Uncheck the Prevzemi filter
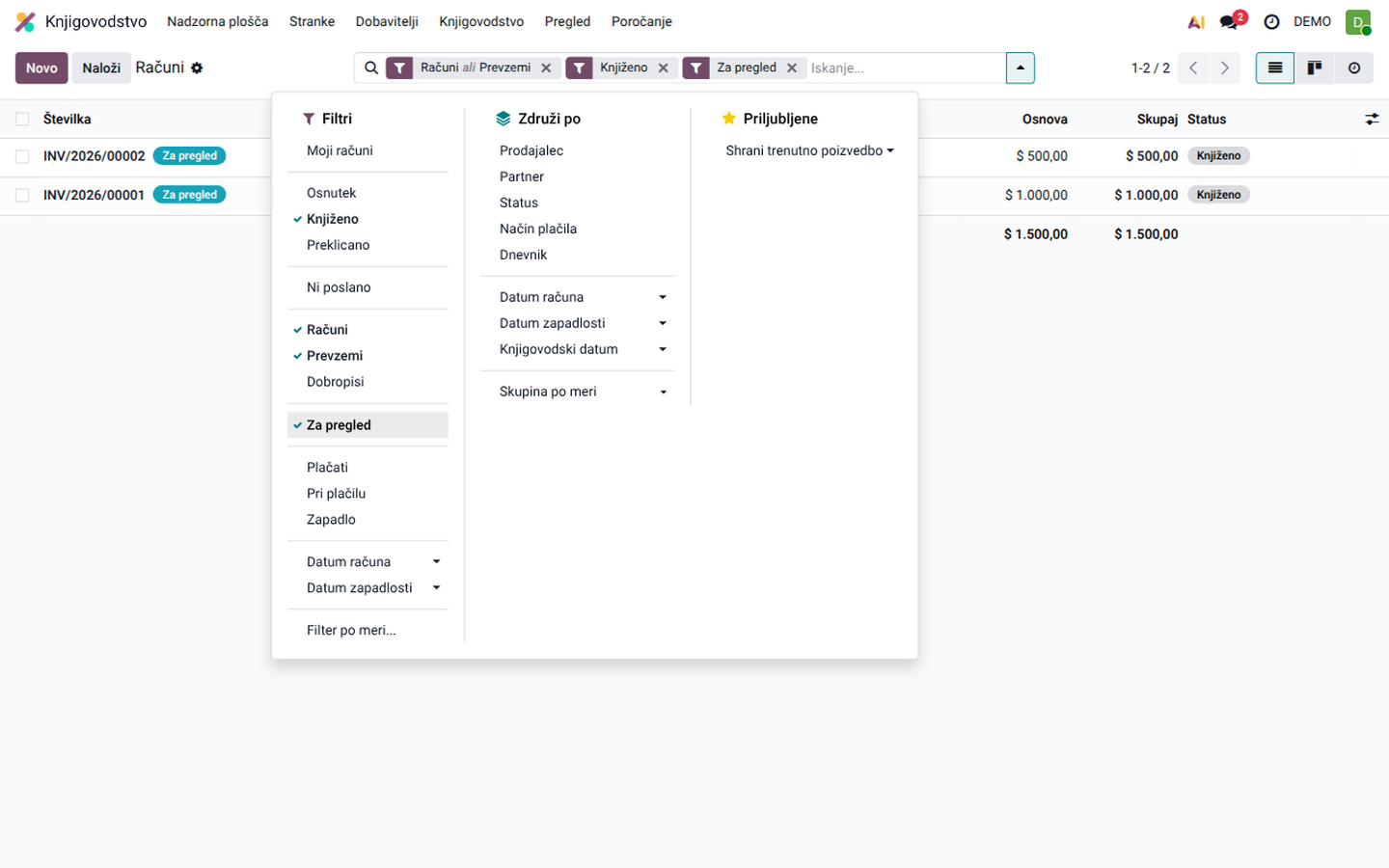Screen dimensions: 1389x868 pyautogui.click(x=368, y=356)
